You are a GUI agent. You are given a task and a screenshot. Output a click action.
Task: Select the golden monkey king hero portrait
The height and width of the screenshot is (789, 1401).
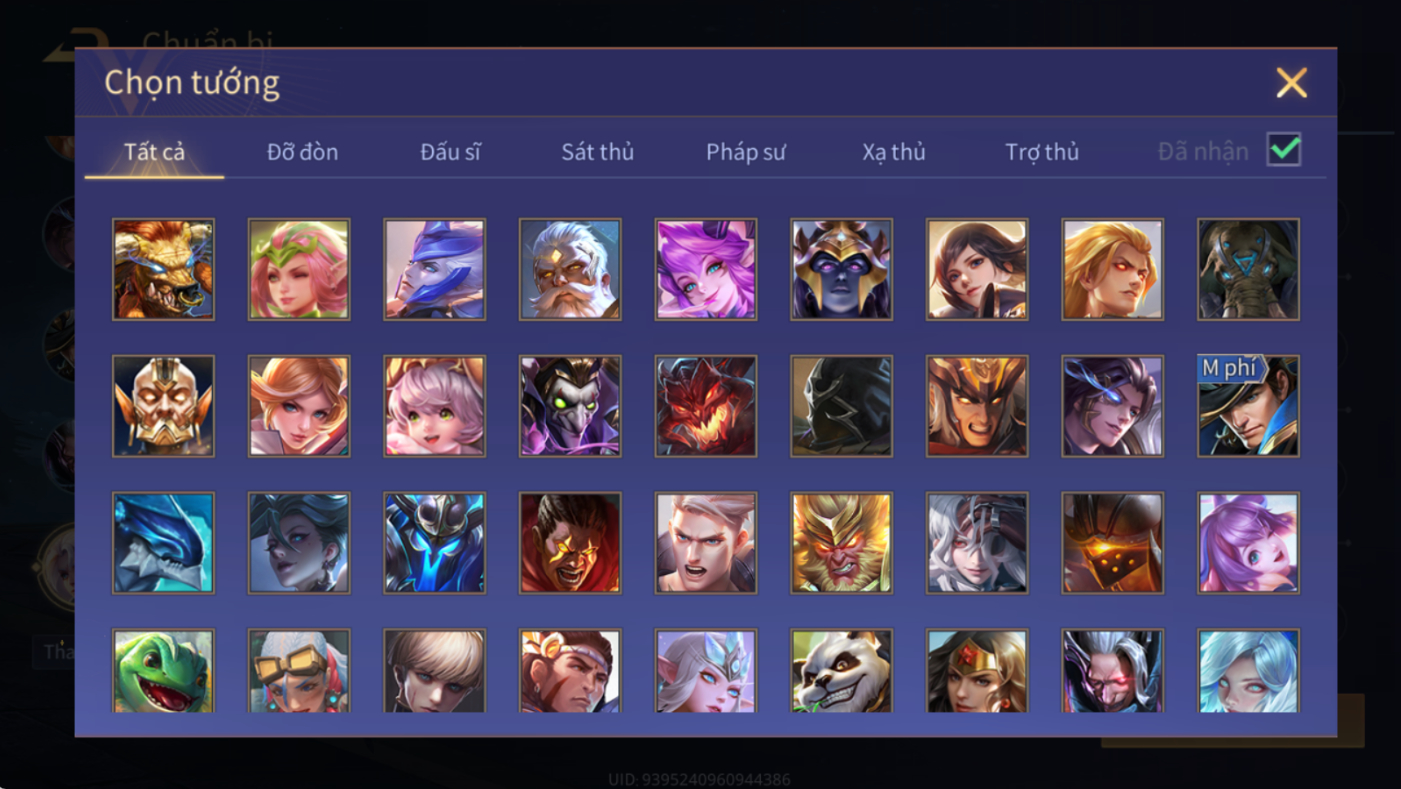point(841,543)
